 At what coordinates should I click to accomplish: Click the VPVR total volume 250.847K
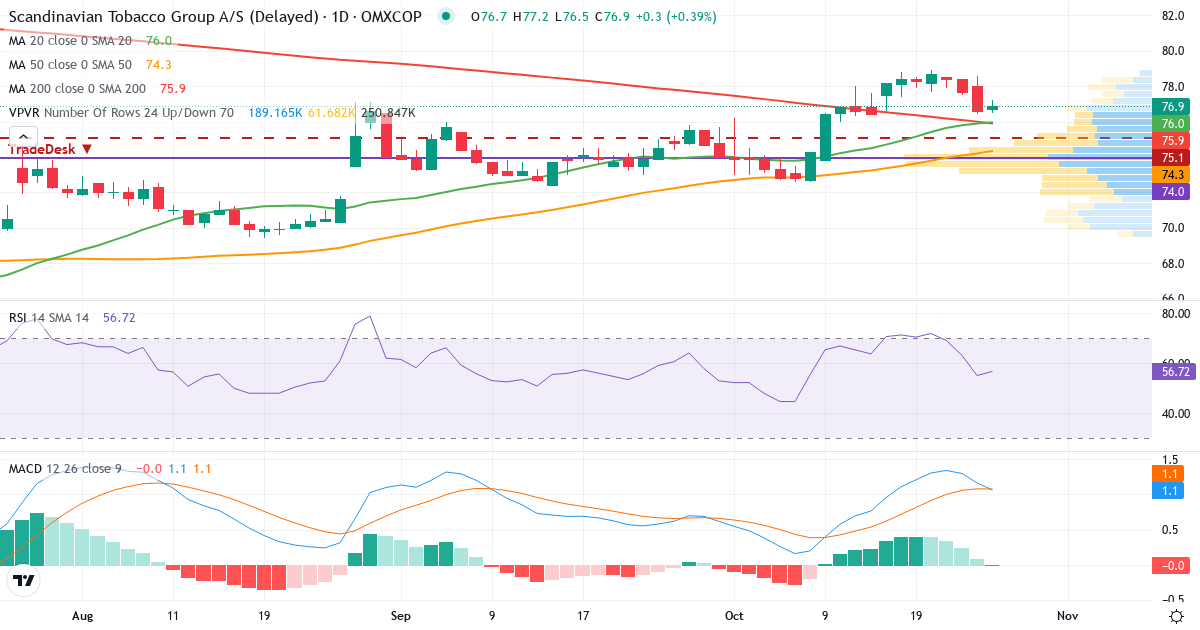pos(388,113)
